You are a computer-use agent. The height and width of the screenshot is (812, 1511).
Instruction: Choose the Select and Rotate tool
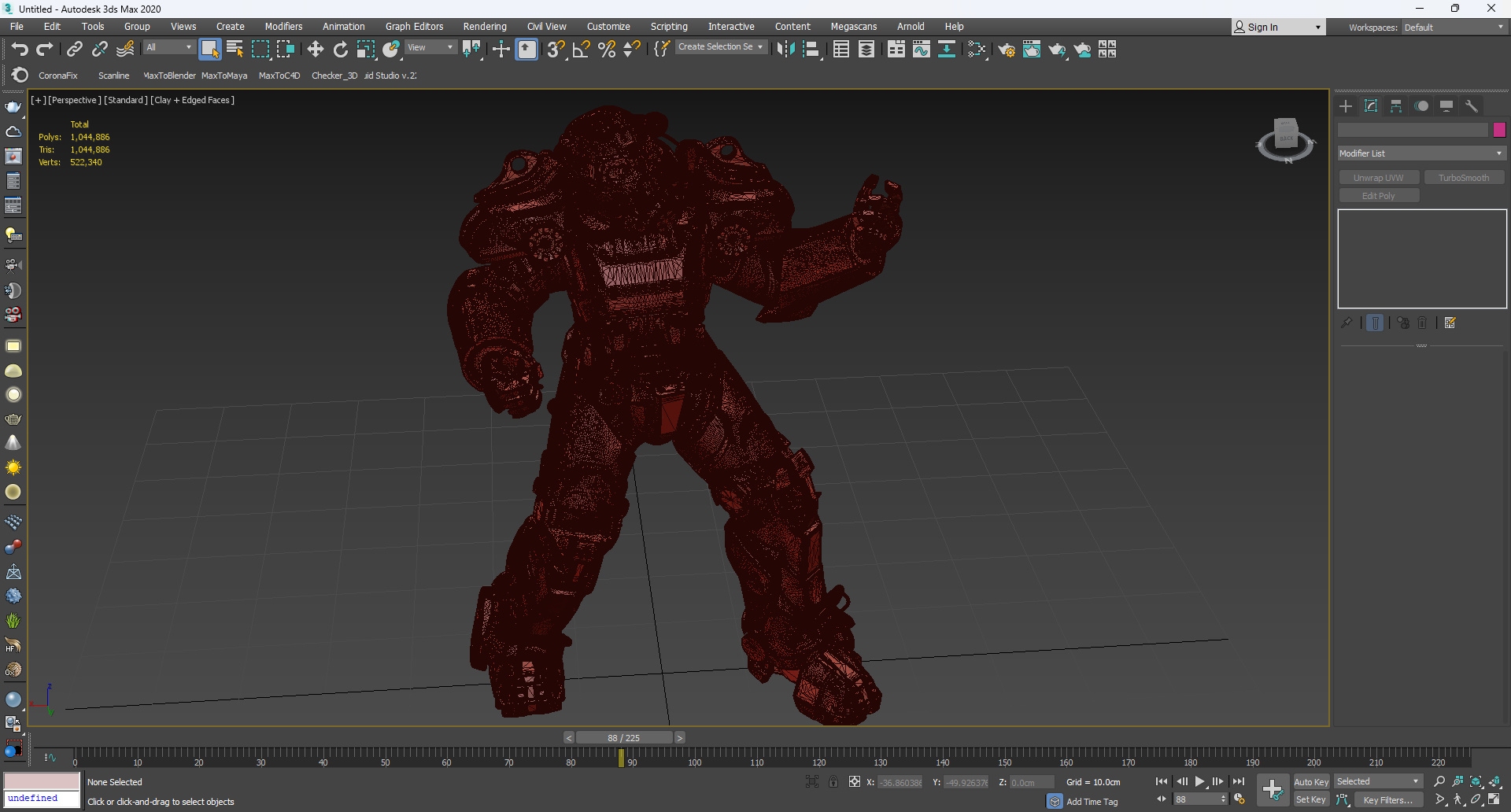tap(341, 50)
